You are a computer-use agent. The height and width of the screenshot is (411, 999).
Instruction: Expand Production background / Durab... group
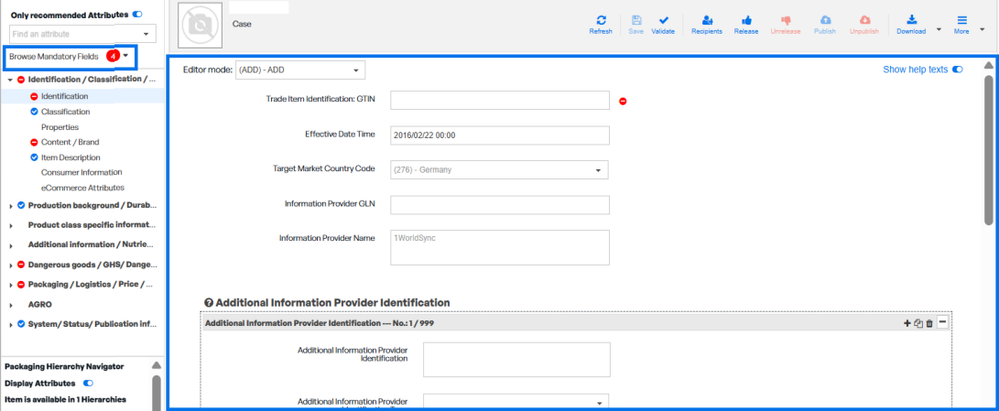pos(10,206)
